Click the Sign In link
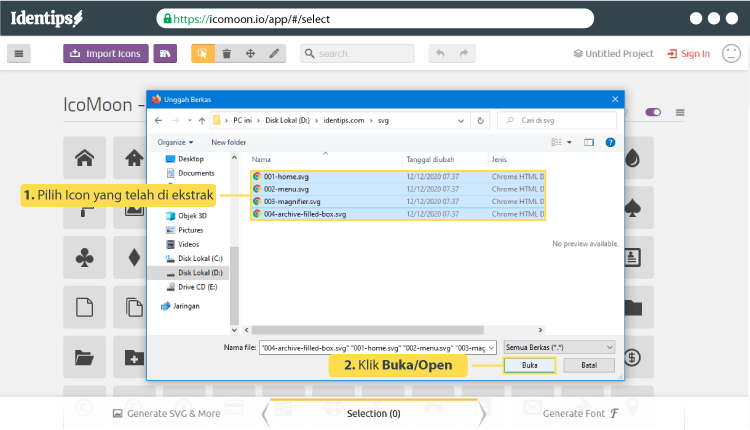This screenshot has height=430, width=750. 688,54
